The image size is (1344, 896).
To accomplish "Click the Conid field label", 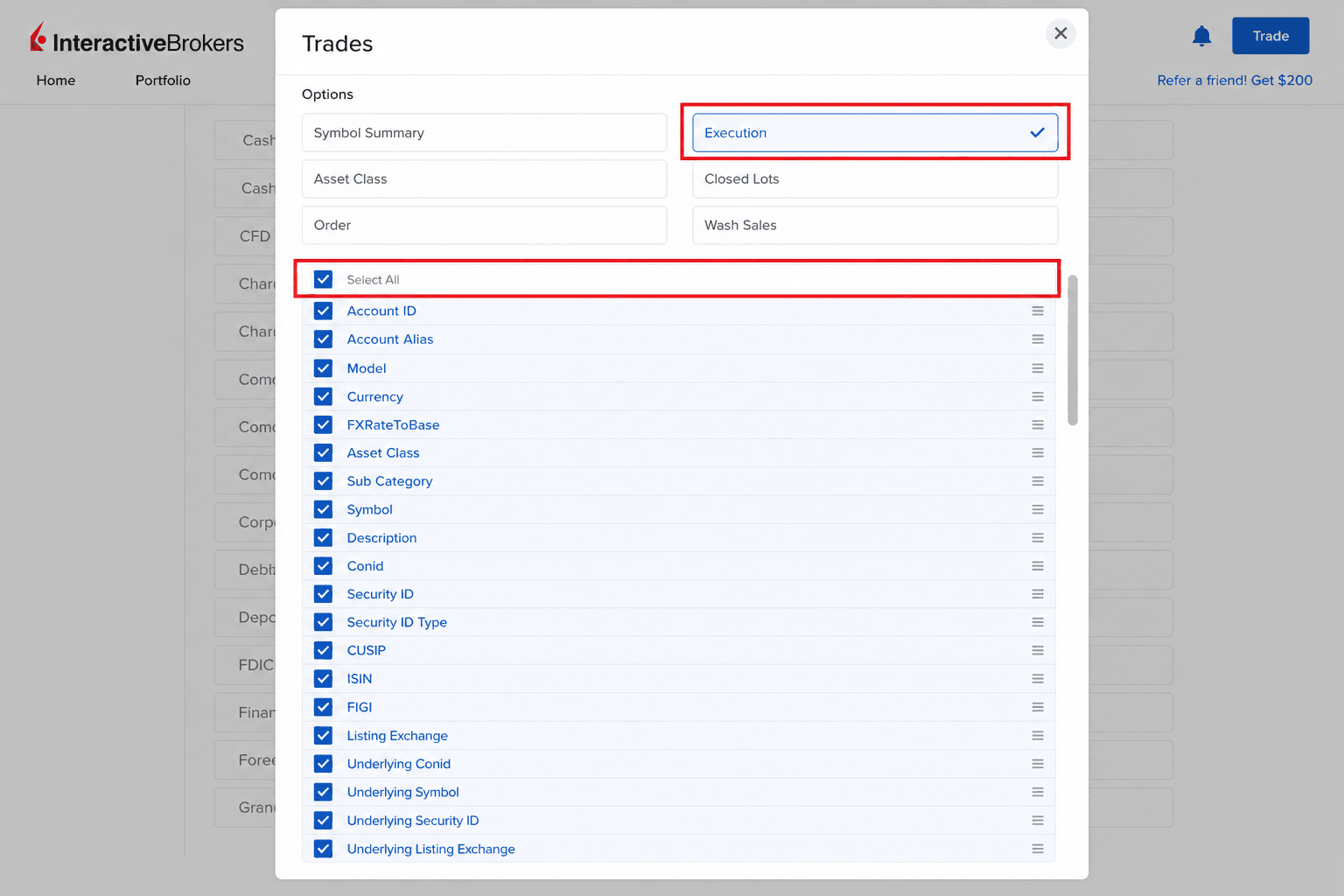I will click(x=365, y=566).
